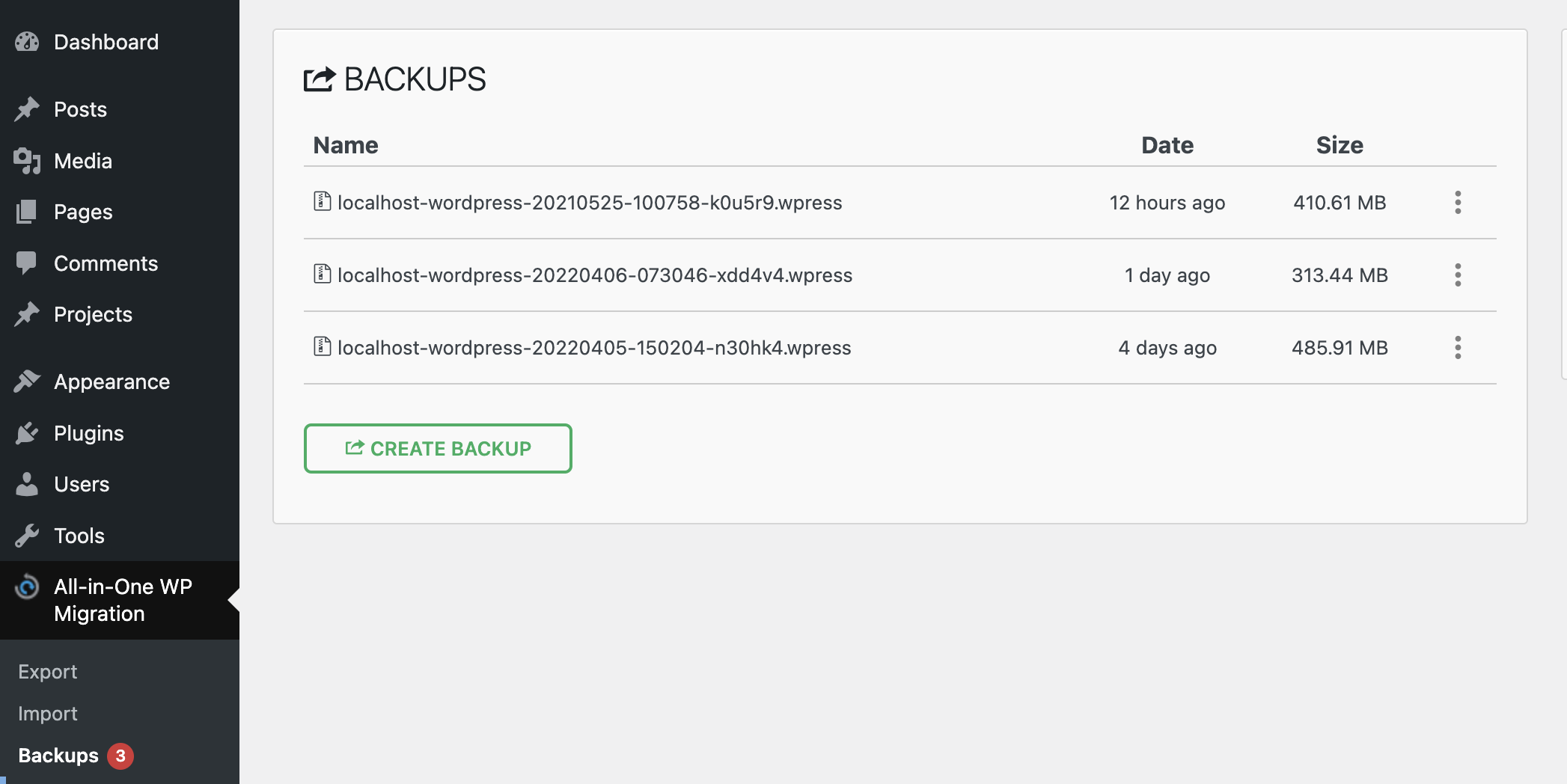Click the Users person icon
This screenshot has height=784, width=1567.
(27, 484)
